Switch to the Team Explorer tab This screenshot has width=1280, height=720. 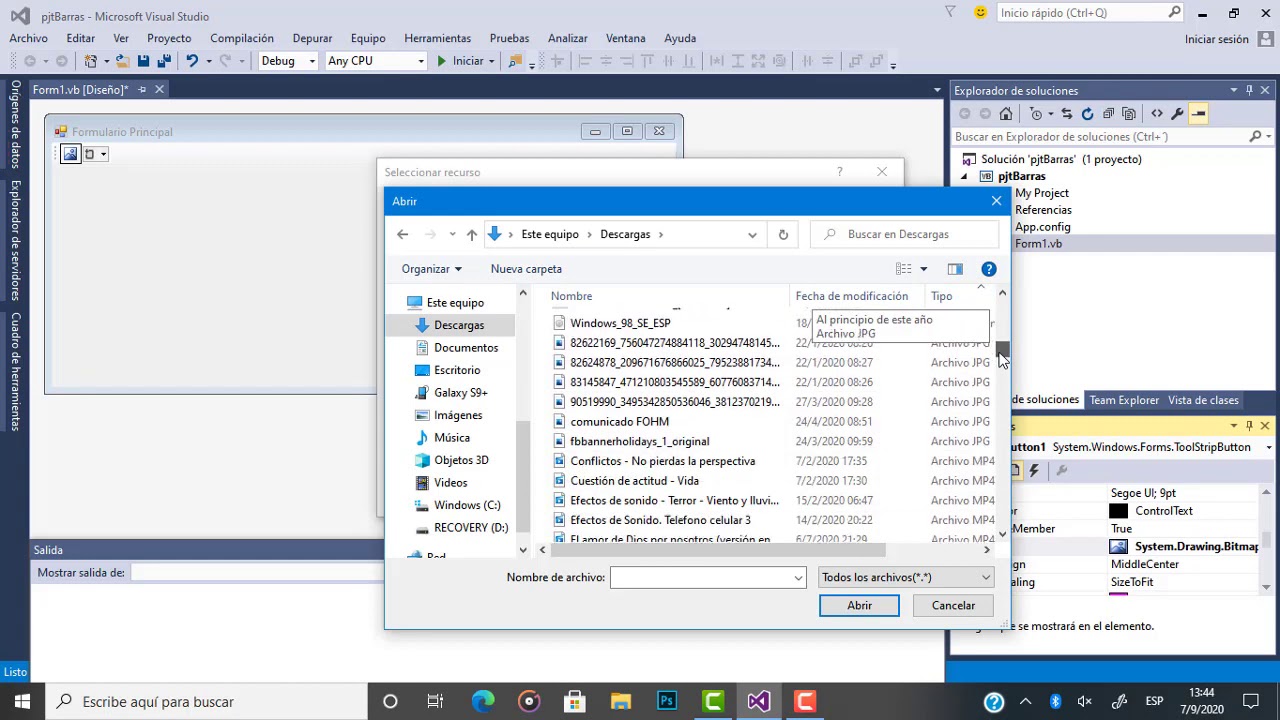[x=1124, y=400]
